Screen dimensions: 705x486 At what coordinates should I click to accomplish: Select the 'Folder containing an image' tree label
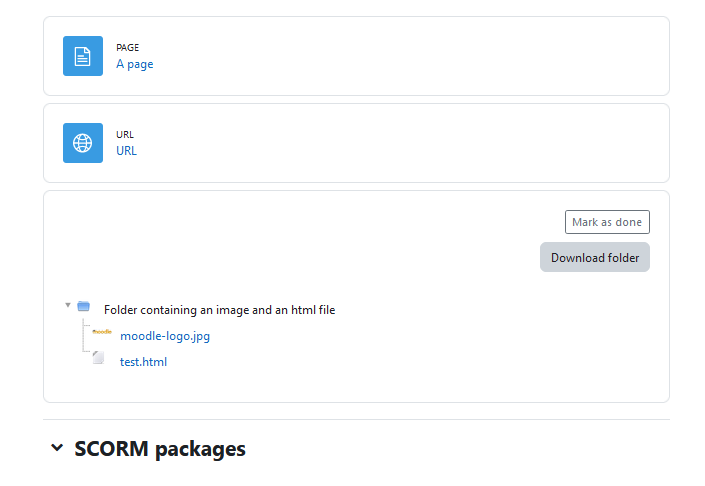coord(219,310)
